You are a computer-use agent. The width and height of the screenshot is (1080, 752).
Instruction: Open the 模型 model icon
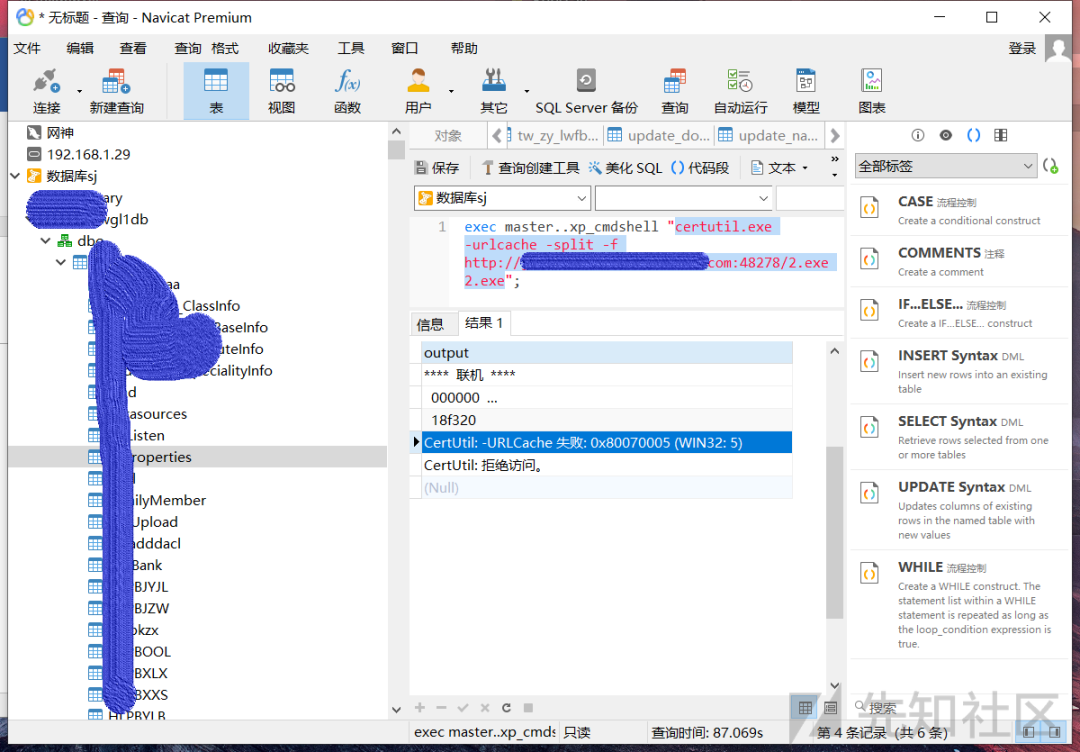806,91
